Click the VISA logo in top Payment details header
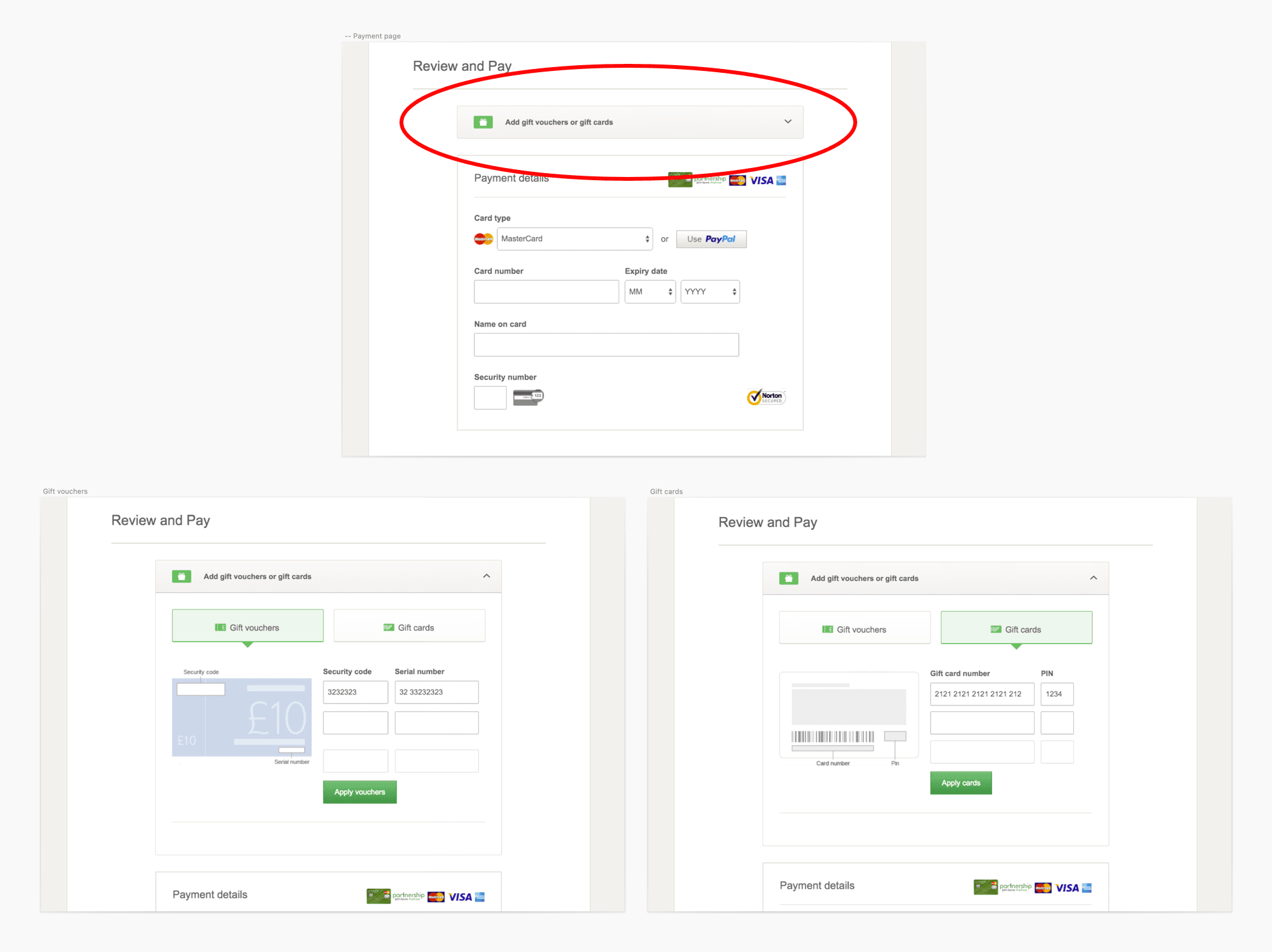The image size is (1272, 952). coord(761,181)
